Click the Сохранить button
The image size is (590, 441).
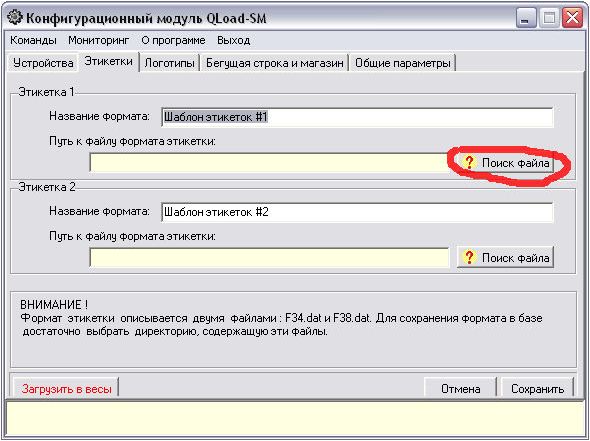coord(537,388)
